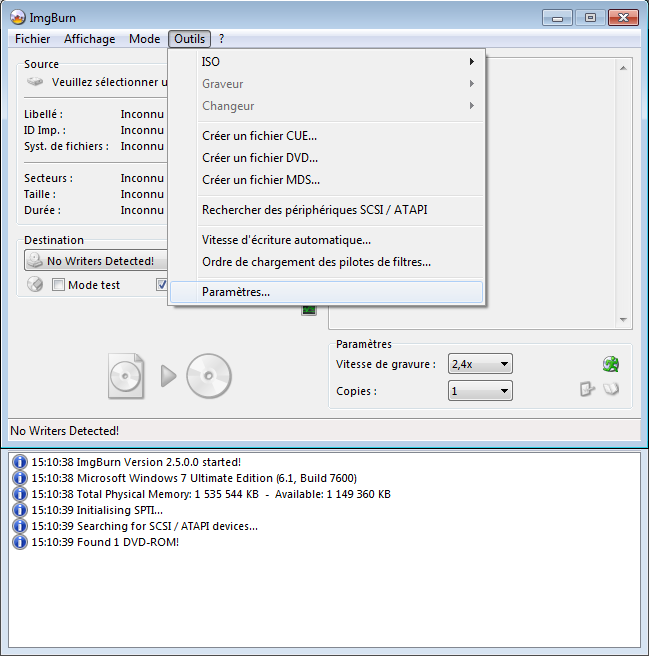Image resolution: width=649 pixels, height=656 pixels.
Task: Choose Ordre de chargement des pilotes de filtres...
Action: point(326,262)
